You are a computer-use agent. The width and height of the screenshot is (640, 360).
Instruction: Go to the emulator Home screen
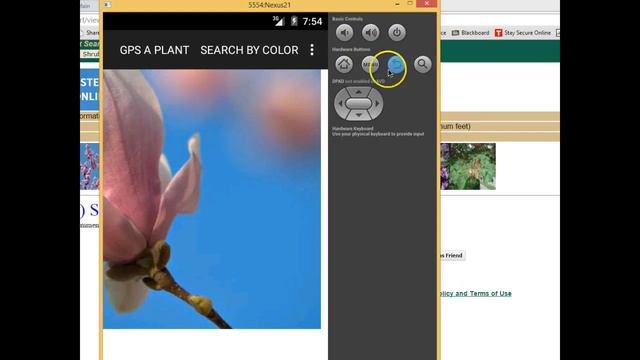[344, 64]
